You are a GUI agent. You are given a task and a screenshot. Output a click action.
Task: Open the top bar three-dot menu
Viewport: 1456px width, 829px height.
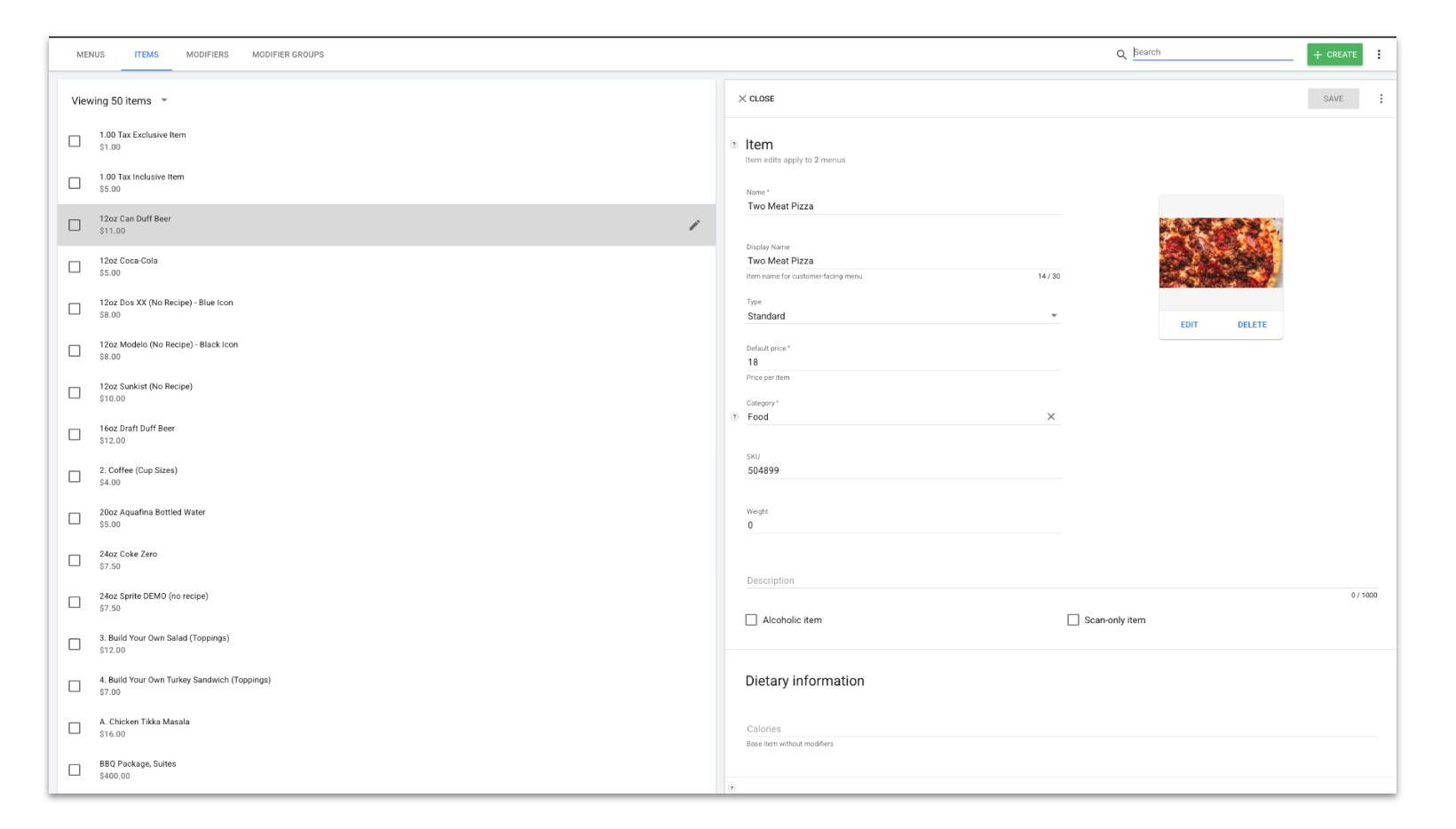(1379, 54)
